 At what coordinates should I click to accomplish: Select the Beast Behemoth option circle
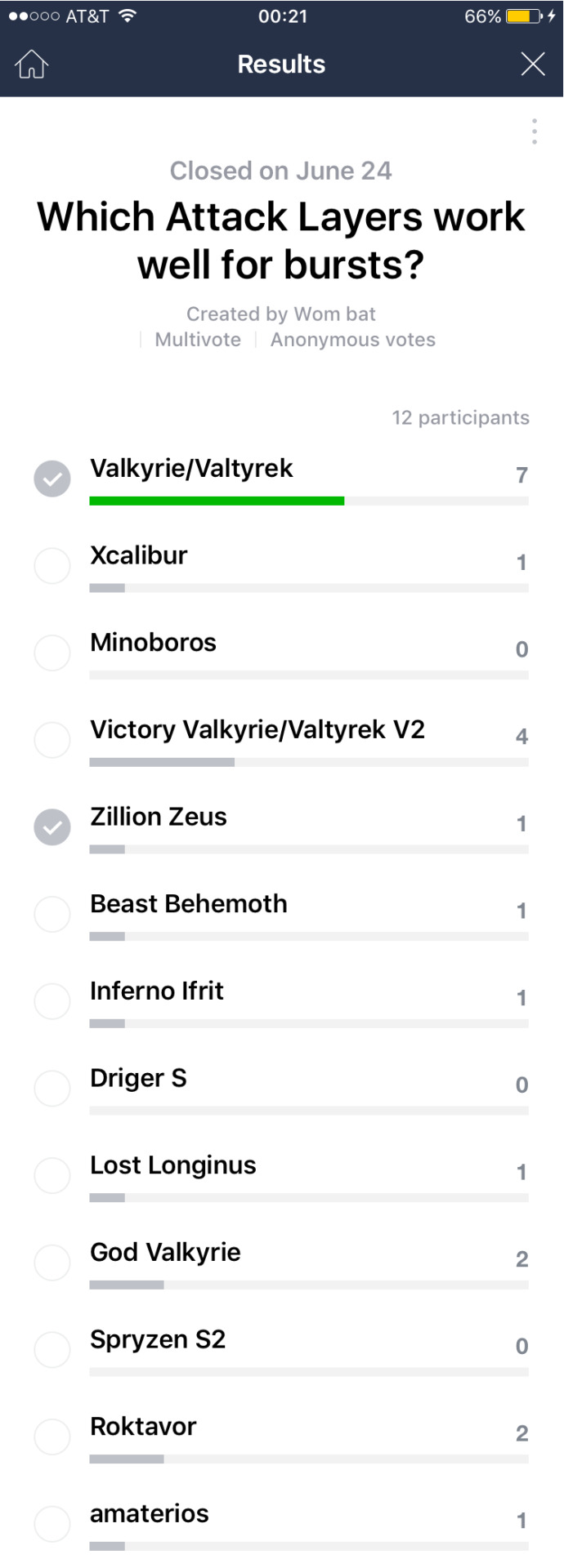tap(52, 914)
